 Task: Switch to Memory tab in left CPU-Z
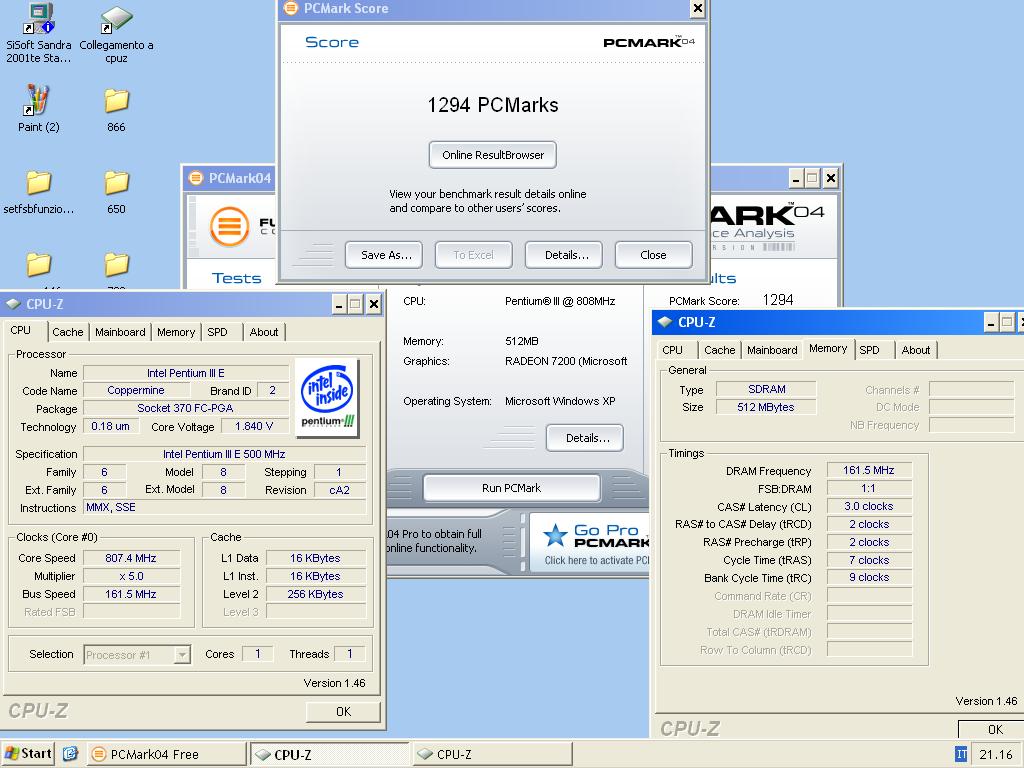pyautogui.click(x=176, y=332)
